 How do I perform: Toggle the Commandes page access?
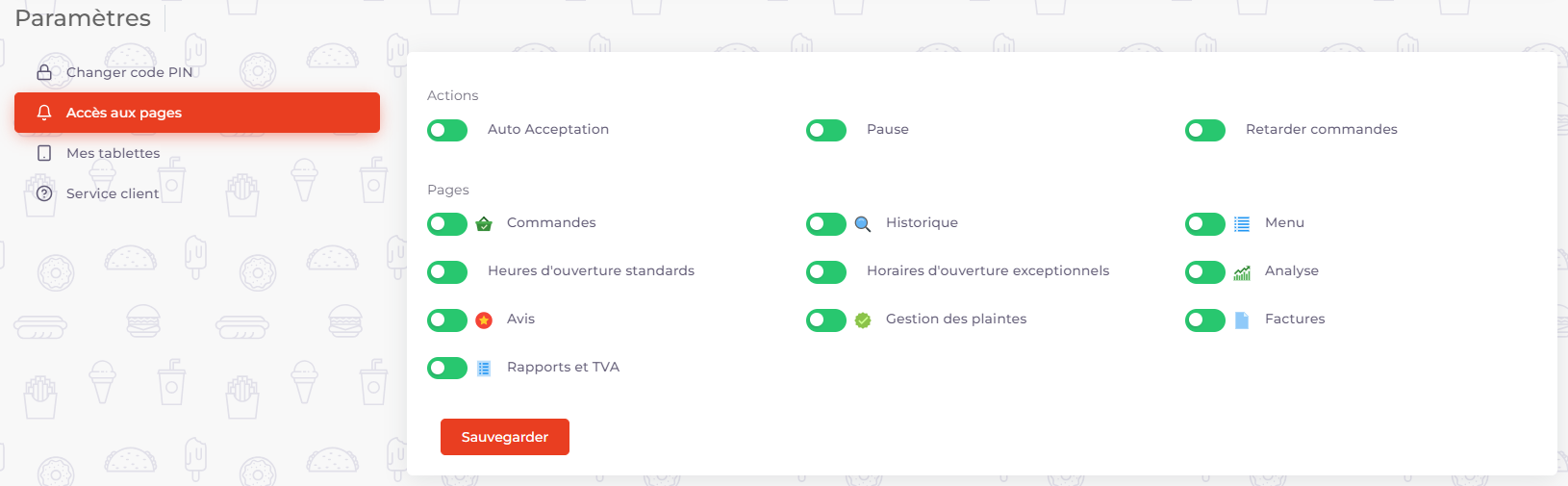[x=447, y=224]
